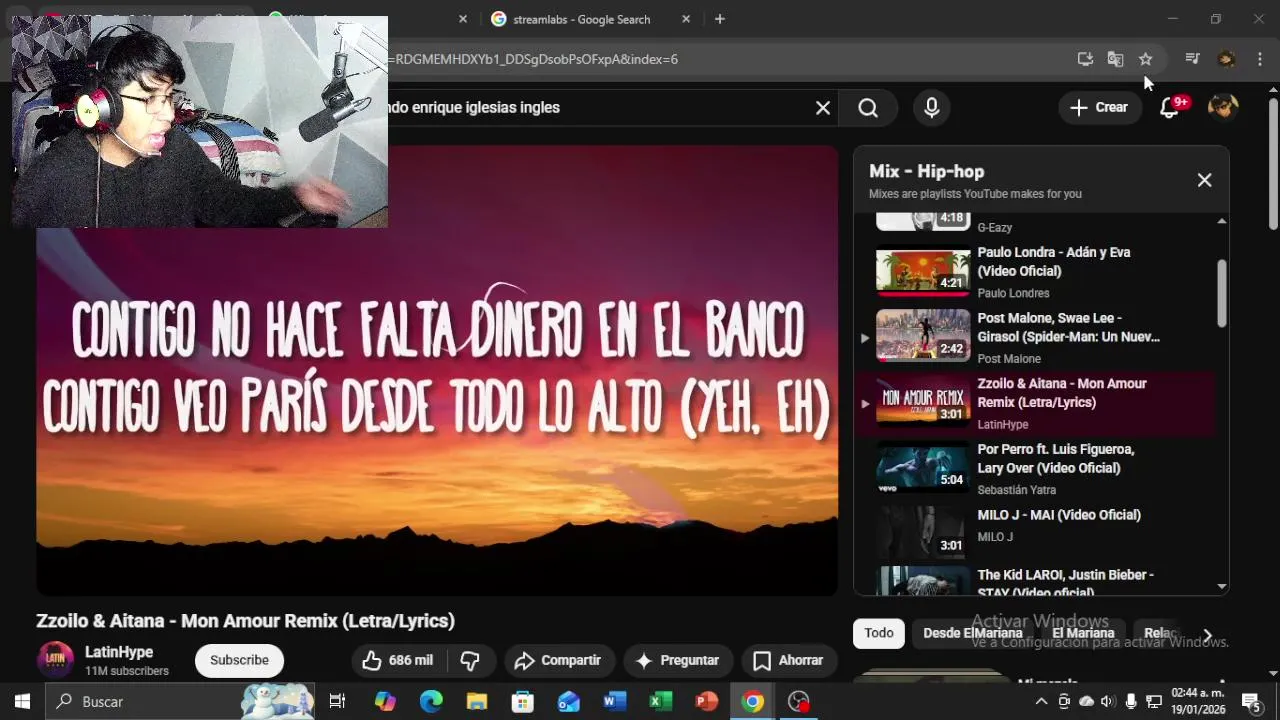Click the page vertical scrollbar thumb
1280x720 pixels.
(1273, 163)
